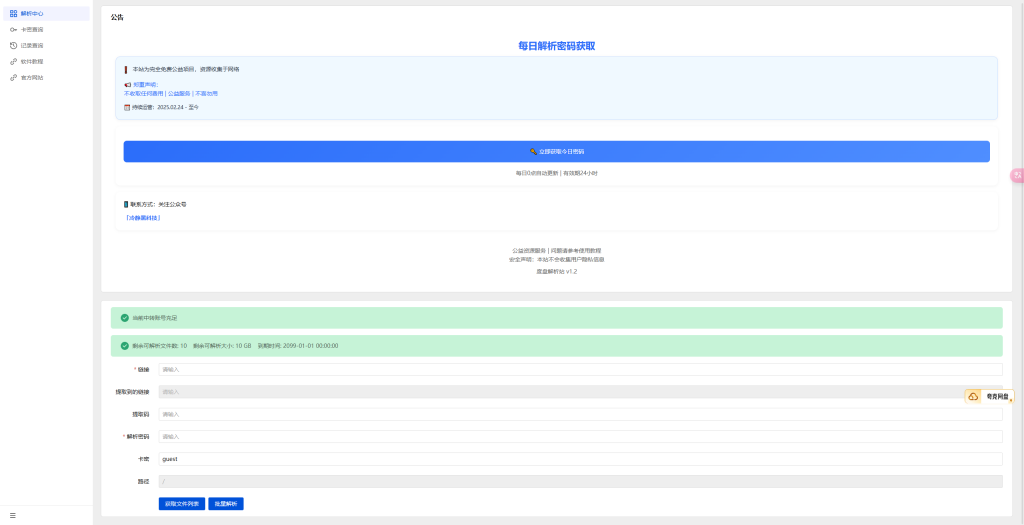Click the pink translate floating icon
Viewport: 1024px width, 525px height.
tap(1017, 175)
